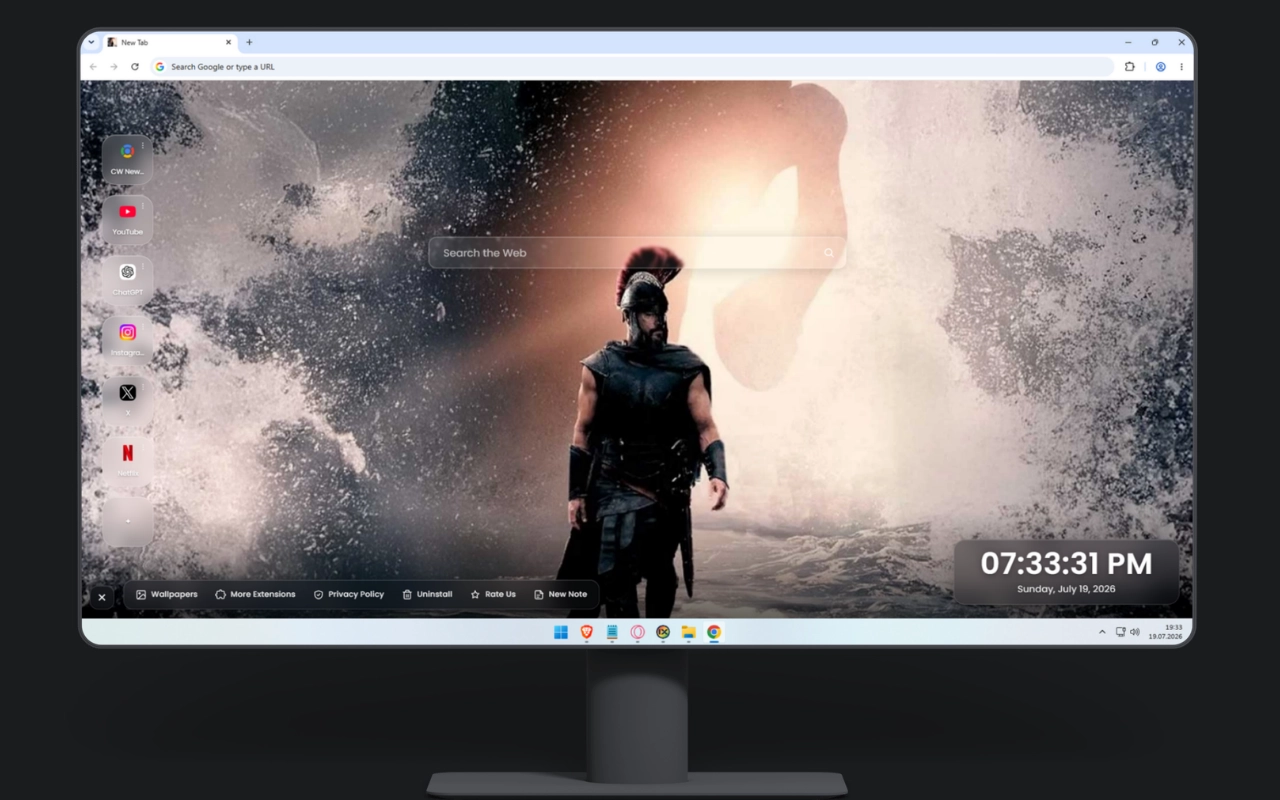The image size is (1280, 800).
Task: Open the Windows Start menu
Action: click(561, 632)
